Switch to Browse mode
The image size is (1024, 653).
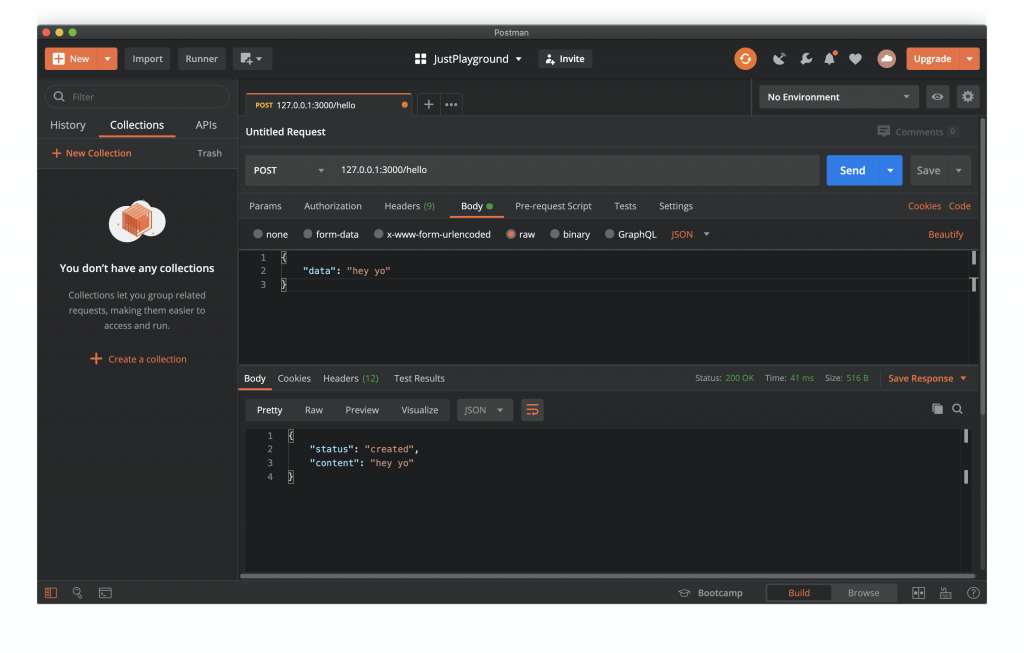(x=863, y=593)
